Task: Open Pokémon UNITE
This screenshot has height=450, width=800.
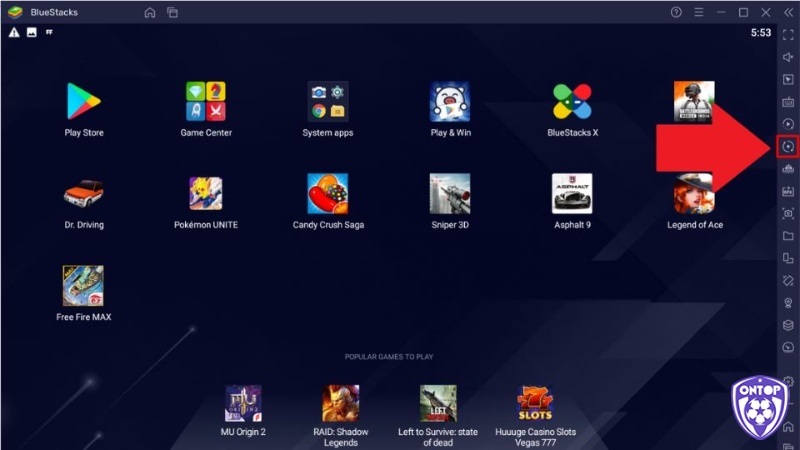Action: click(x=206, y=193)
